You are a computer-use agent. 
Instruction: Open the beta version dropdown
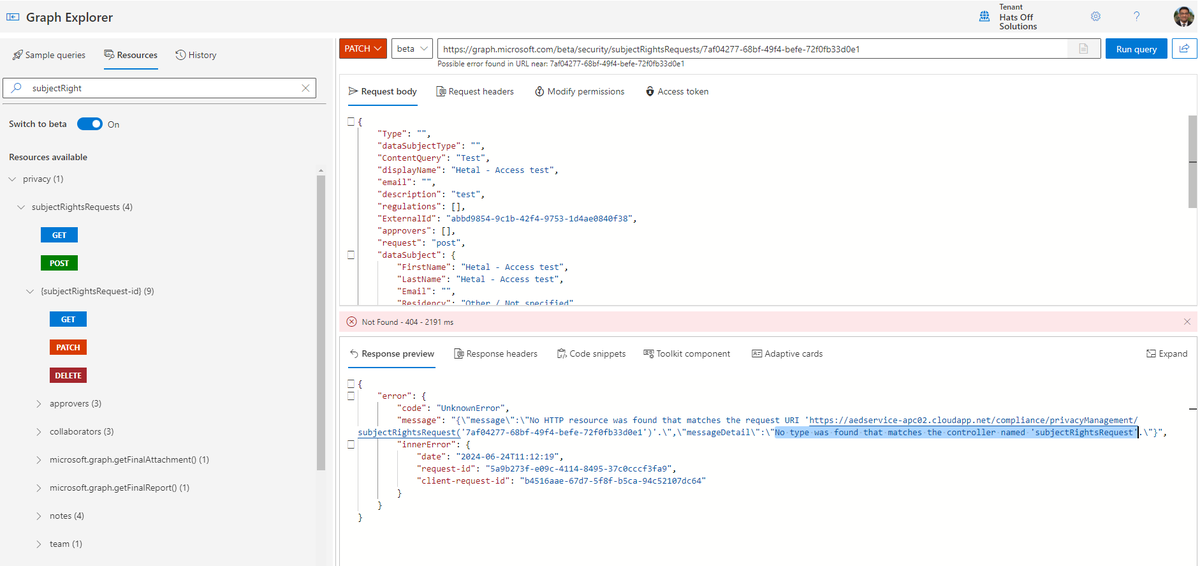pos(413,49)
